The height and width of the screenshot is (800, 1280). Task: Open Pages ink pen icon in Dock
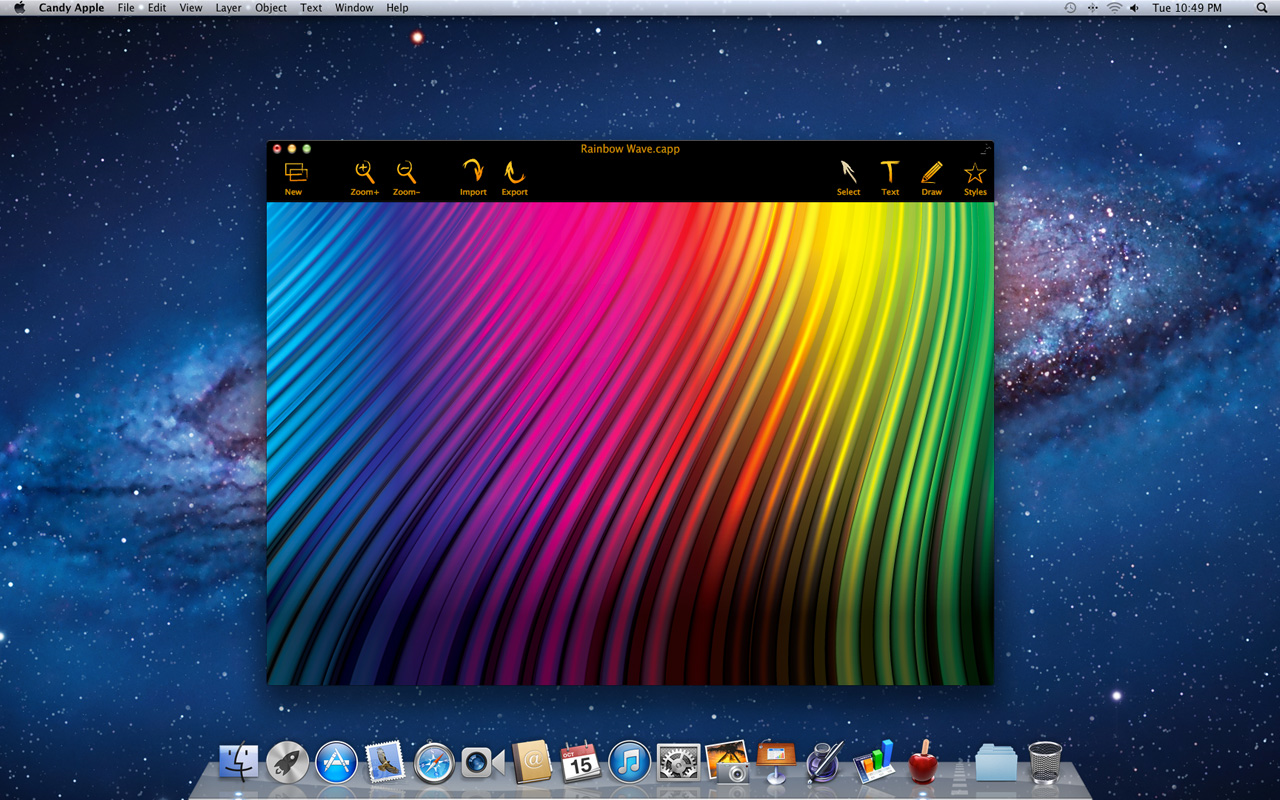pos(825,762)
